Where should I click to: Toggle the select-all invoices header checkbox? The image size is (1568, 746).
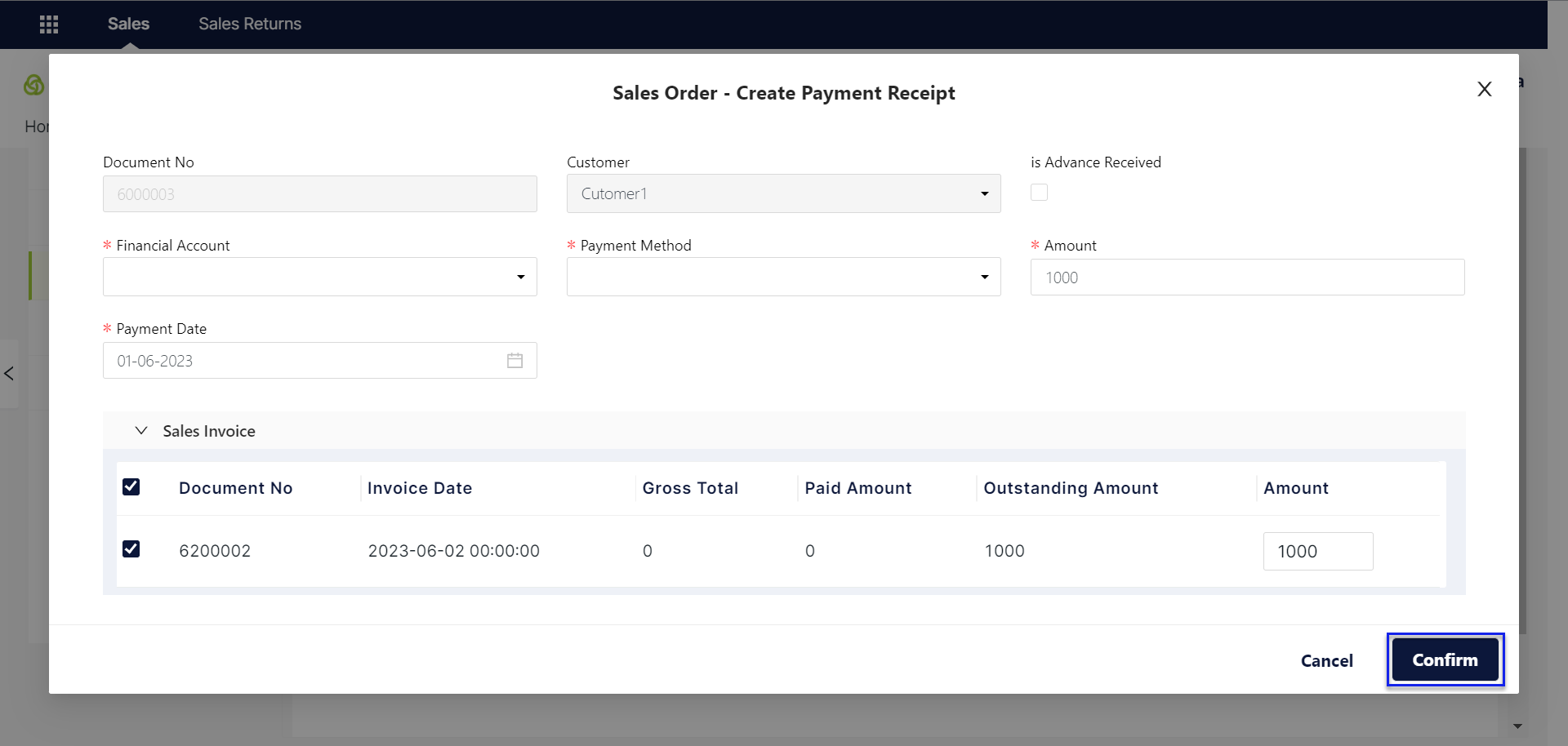pyautogui.click(x=131, y=487)
